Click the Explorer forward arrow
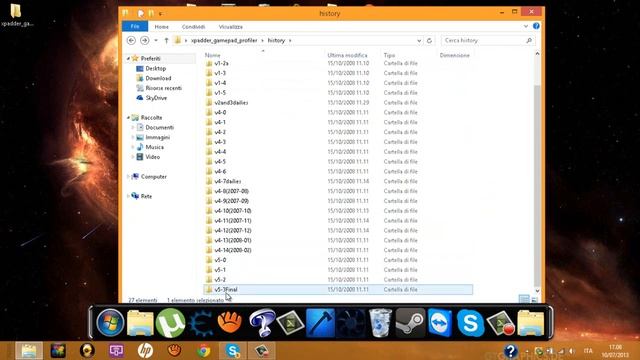Viewport: 640px width, 360px height. [144, 40]
